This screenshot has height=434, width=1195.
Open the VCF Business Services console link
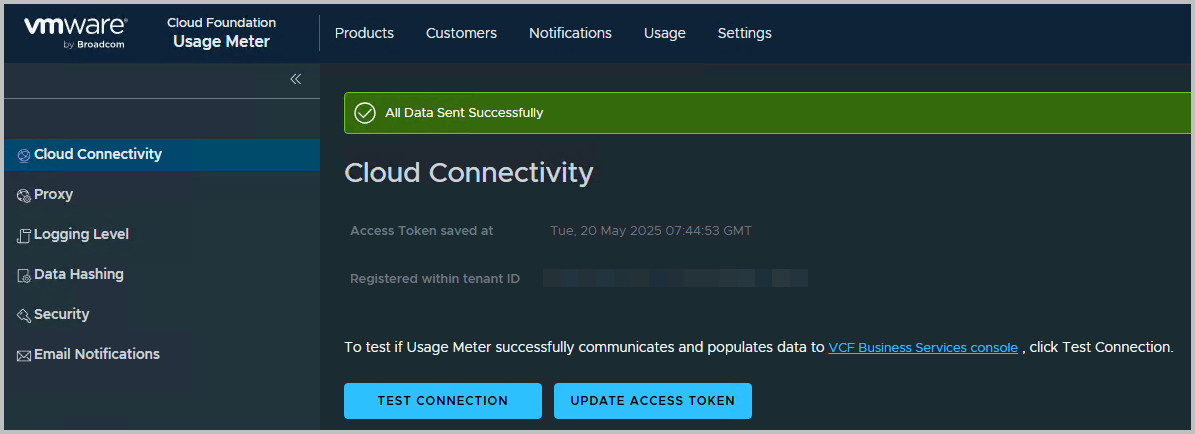point(923,347)
